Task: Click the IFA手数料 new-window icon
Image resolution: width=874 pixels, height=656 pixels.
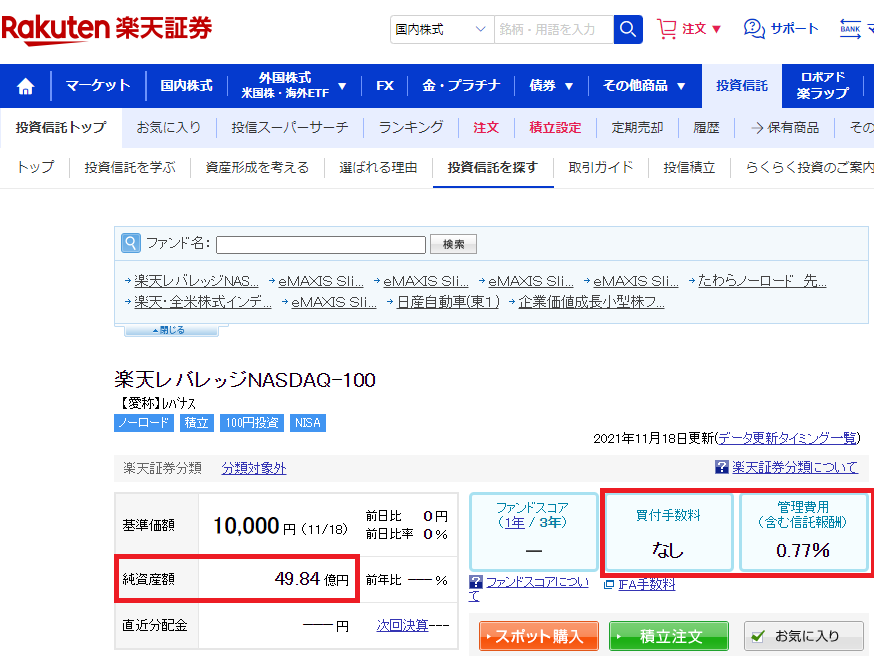Action: pyautogui.click(x=609, y=585)
